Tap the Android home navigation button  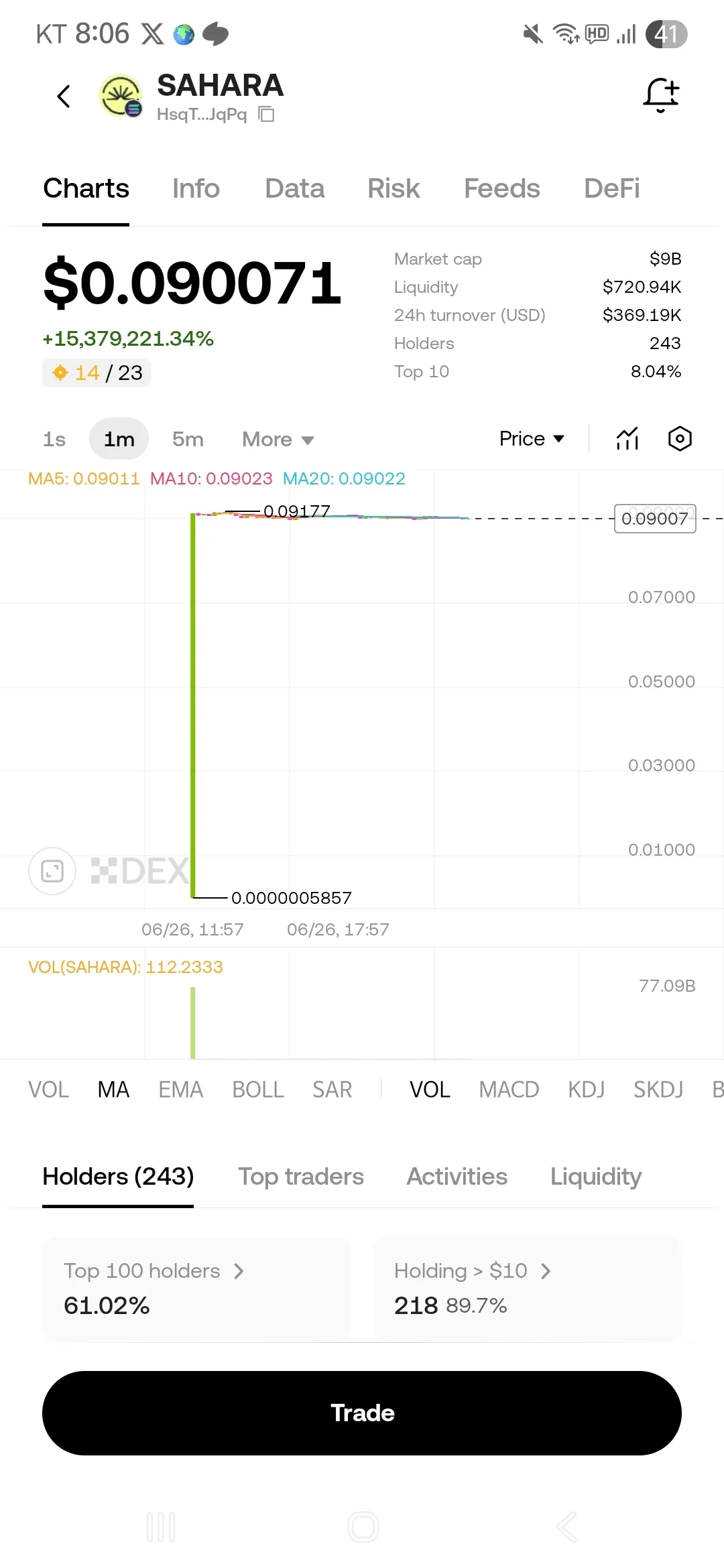(x=363, y=1527)
